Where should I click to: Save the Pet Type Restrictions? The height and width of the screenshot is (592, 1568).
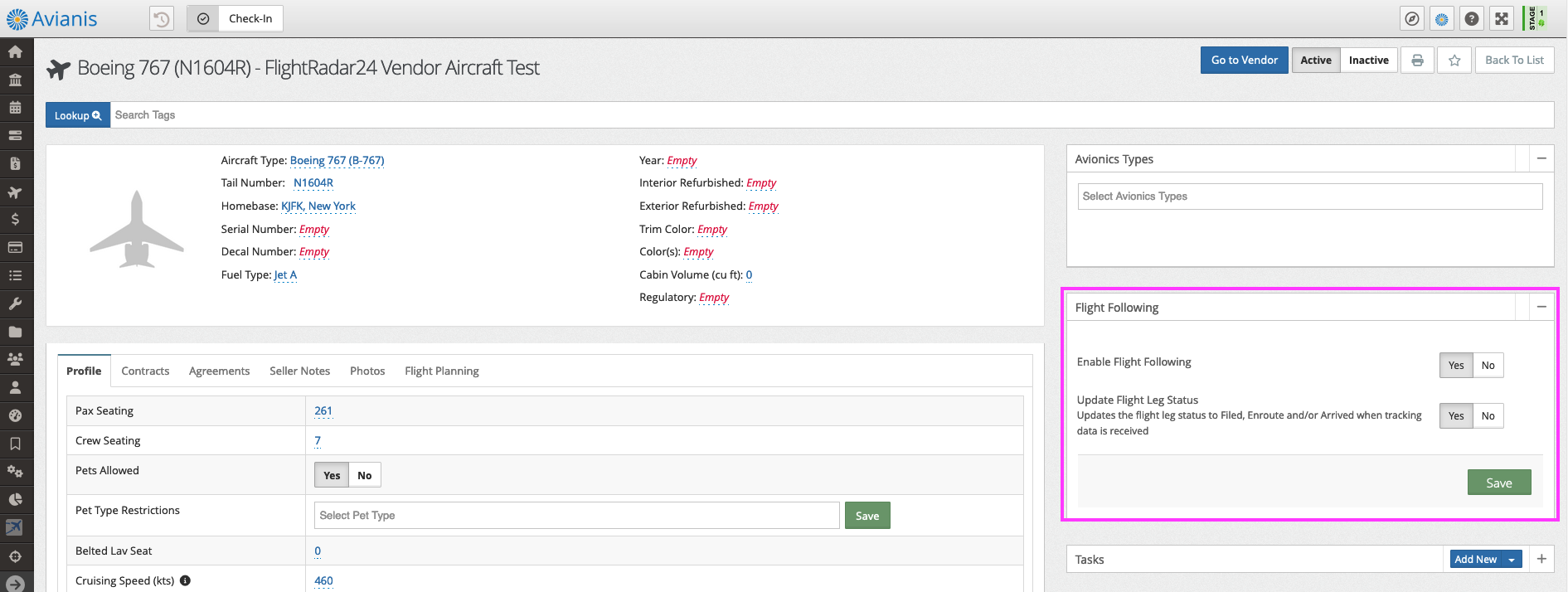pyautogui.click(x=867, y=516)
